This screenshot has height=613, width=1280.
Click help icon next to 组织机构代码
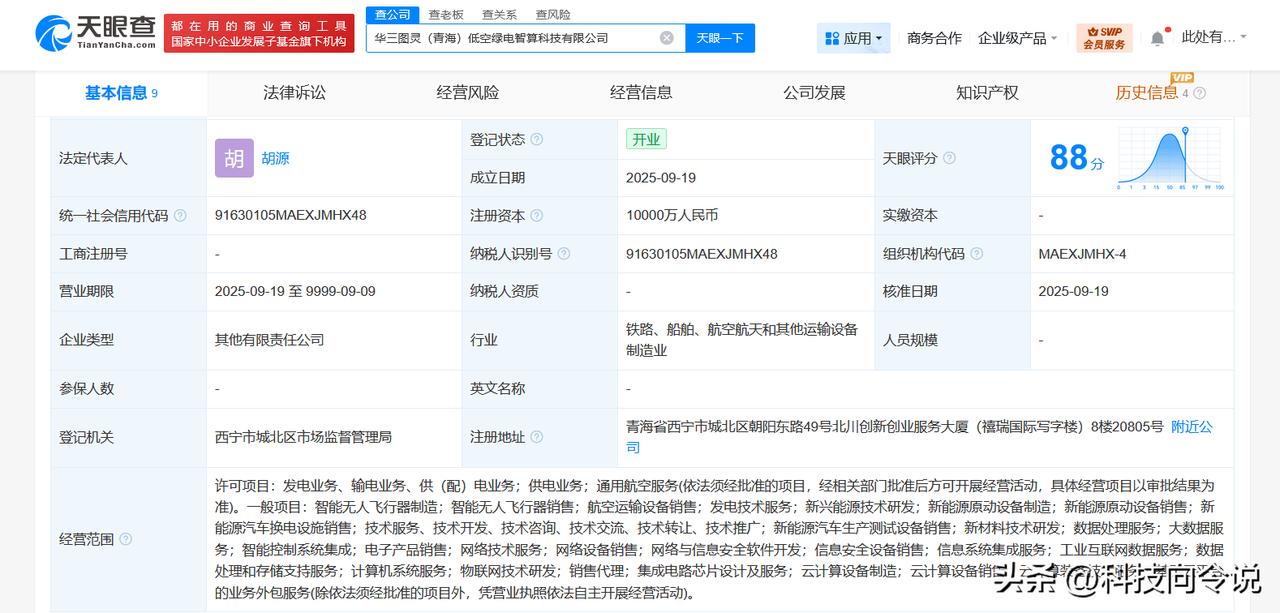click(976, 254)
